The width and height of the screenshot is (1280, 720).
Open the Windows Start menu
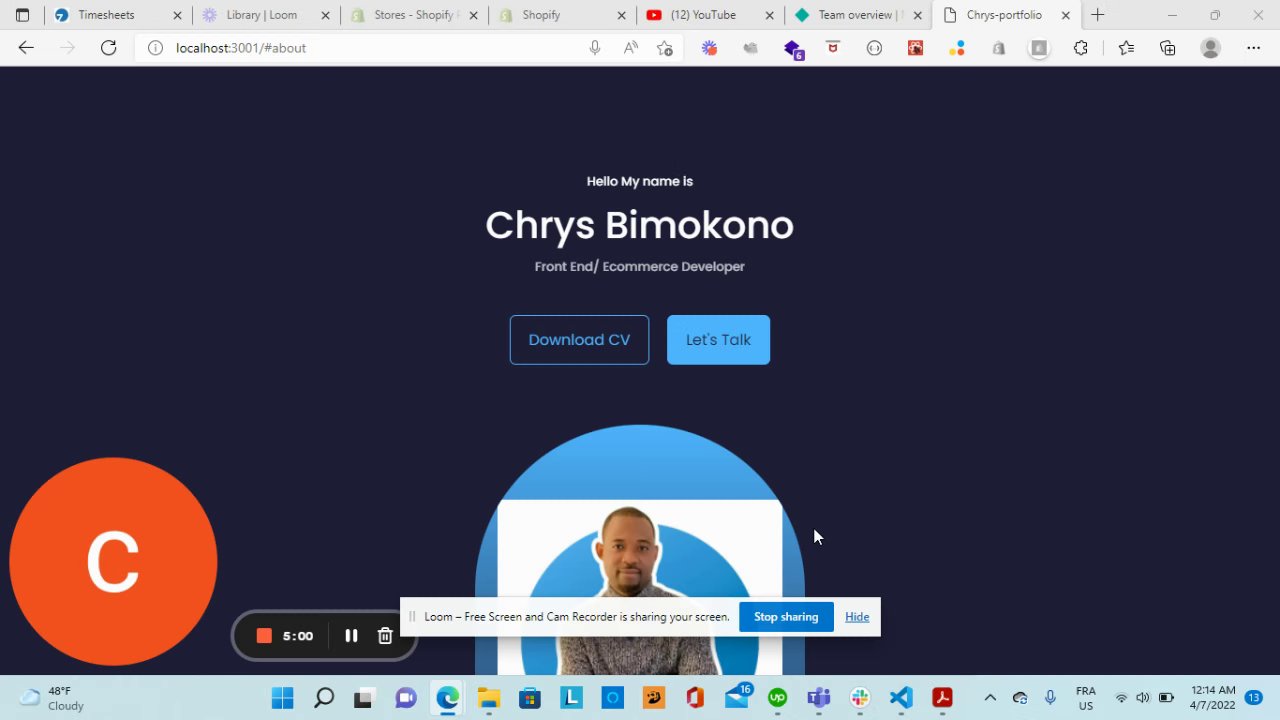(x=282, y=698)
